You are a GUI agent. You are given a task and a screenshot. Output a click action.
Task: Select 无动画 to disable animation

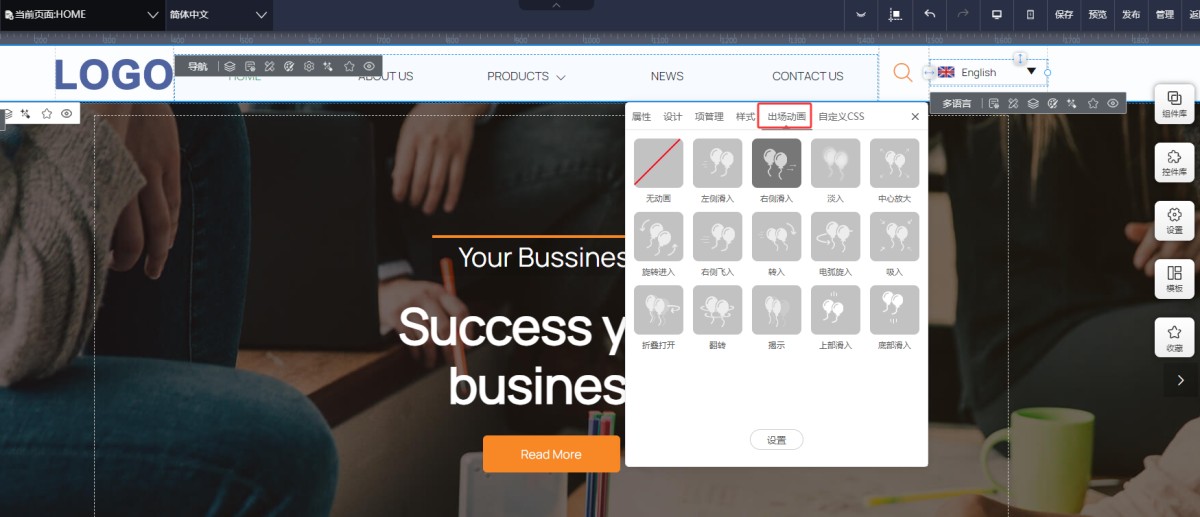tap(658, 163)
